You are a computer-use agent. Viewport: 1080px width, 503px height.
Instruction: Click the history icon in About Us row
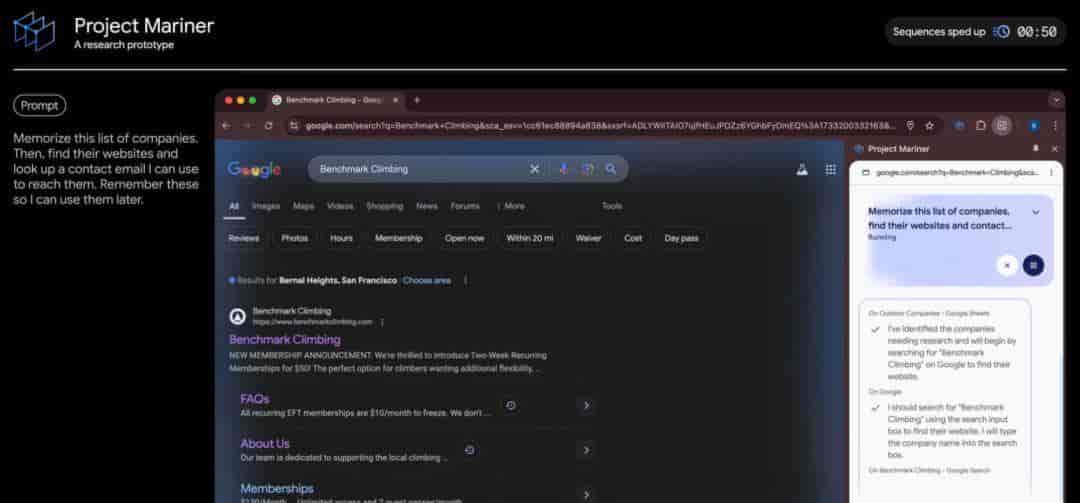(x=470, y=450)
